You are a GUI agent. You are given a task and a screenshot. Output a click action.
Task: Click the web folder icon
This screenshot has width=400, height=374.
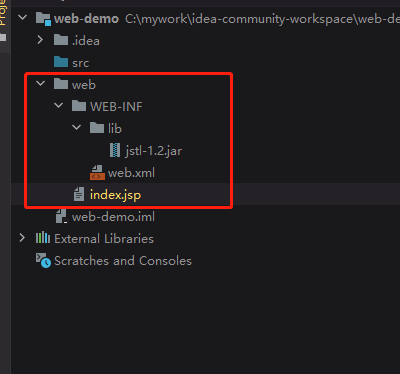pyautogui.click(x=61, y=84)
